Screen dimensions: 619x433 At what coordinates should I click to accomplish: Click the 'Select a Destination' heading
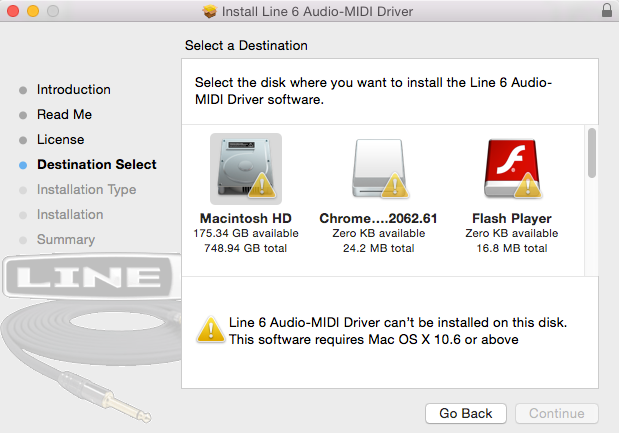246,45
